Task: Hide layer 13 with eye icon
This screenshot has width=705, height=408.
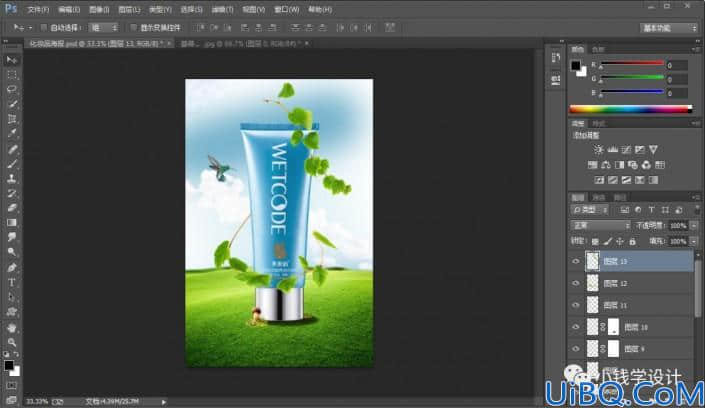Action: (x=576, y=261)
